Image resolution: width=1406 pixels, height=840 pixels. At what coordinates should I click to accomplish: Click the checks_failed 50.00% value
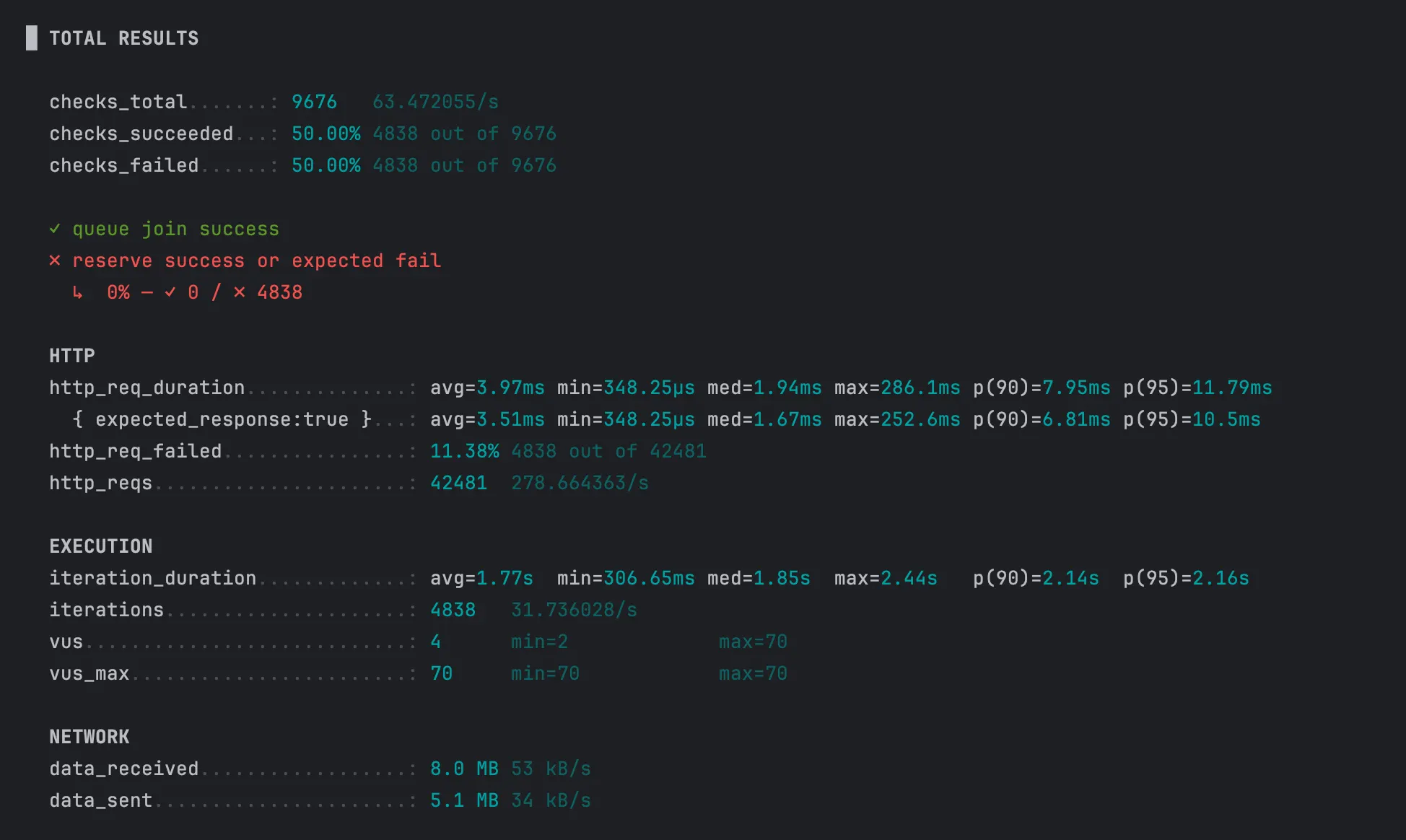(x=326, y=165)
